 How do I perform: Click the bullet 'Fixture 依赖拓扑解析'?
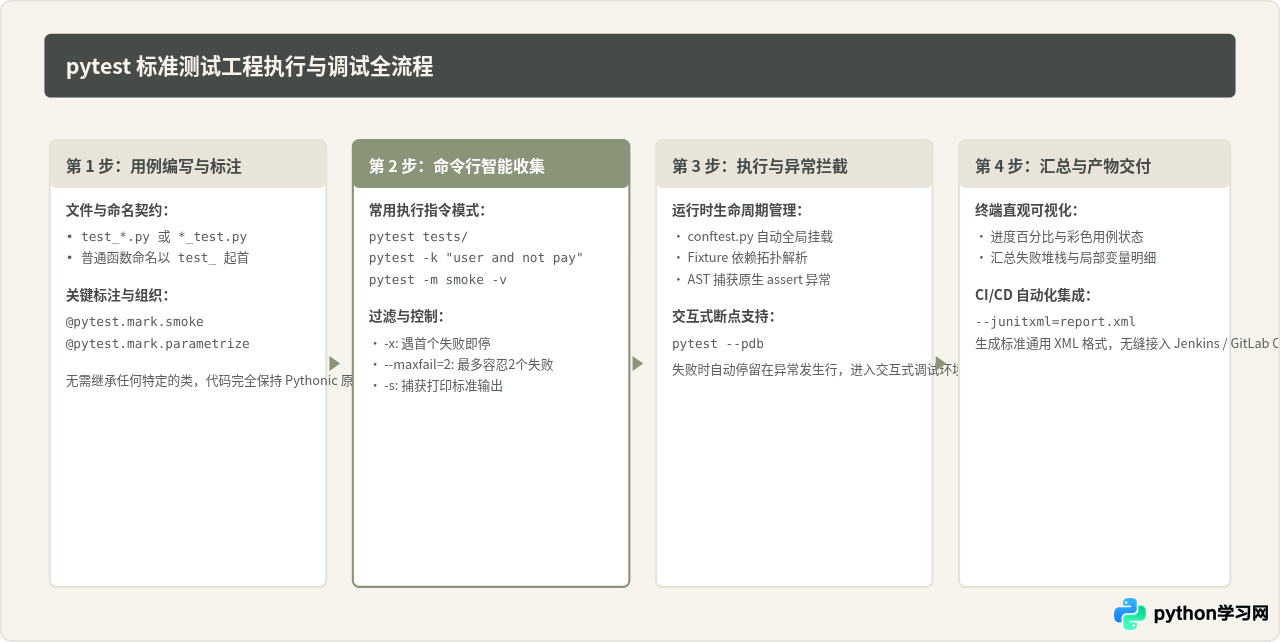point(740,258)
